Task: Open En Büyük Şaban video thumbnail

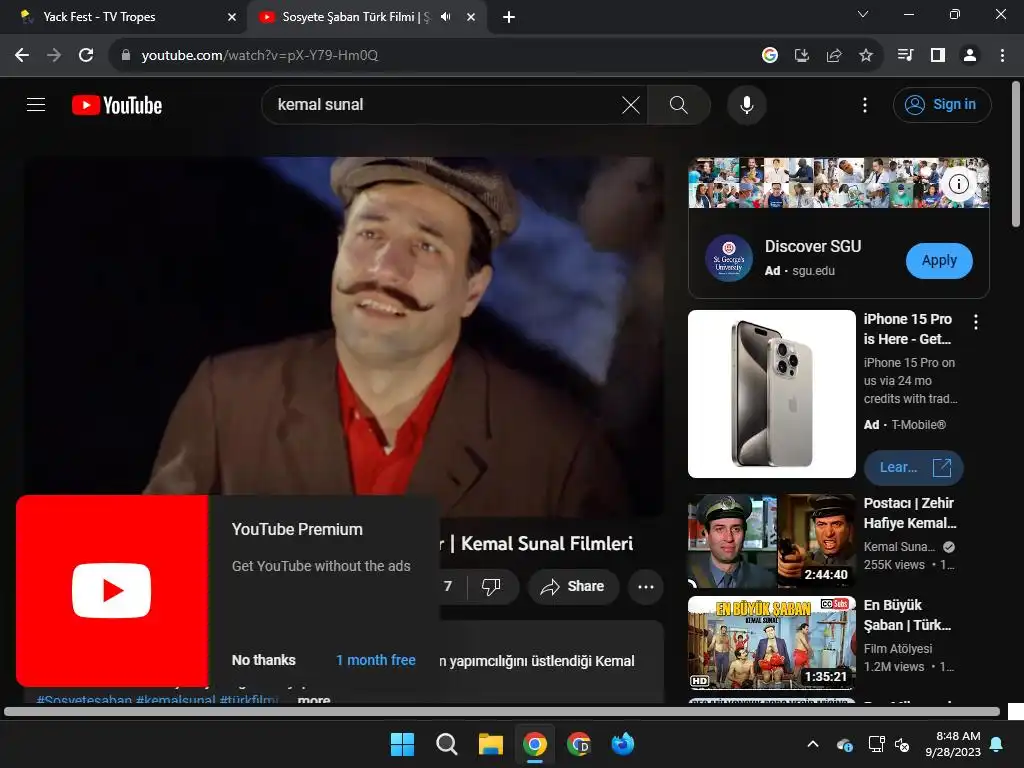Action: click(x=771, y=643)
